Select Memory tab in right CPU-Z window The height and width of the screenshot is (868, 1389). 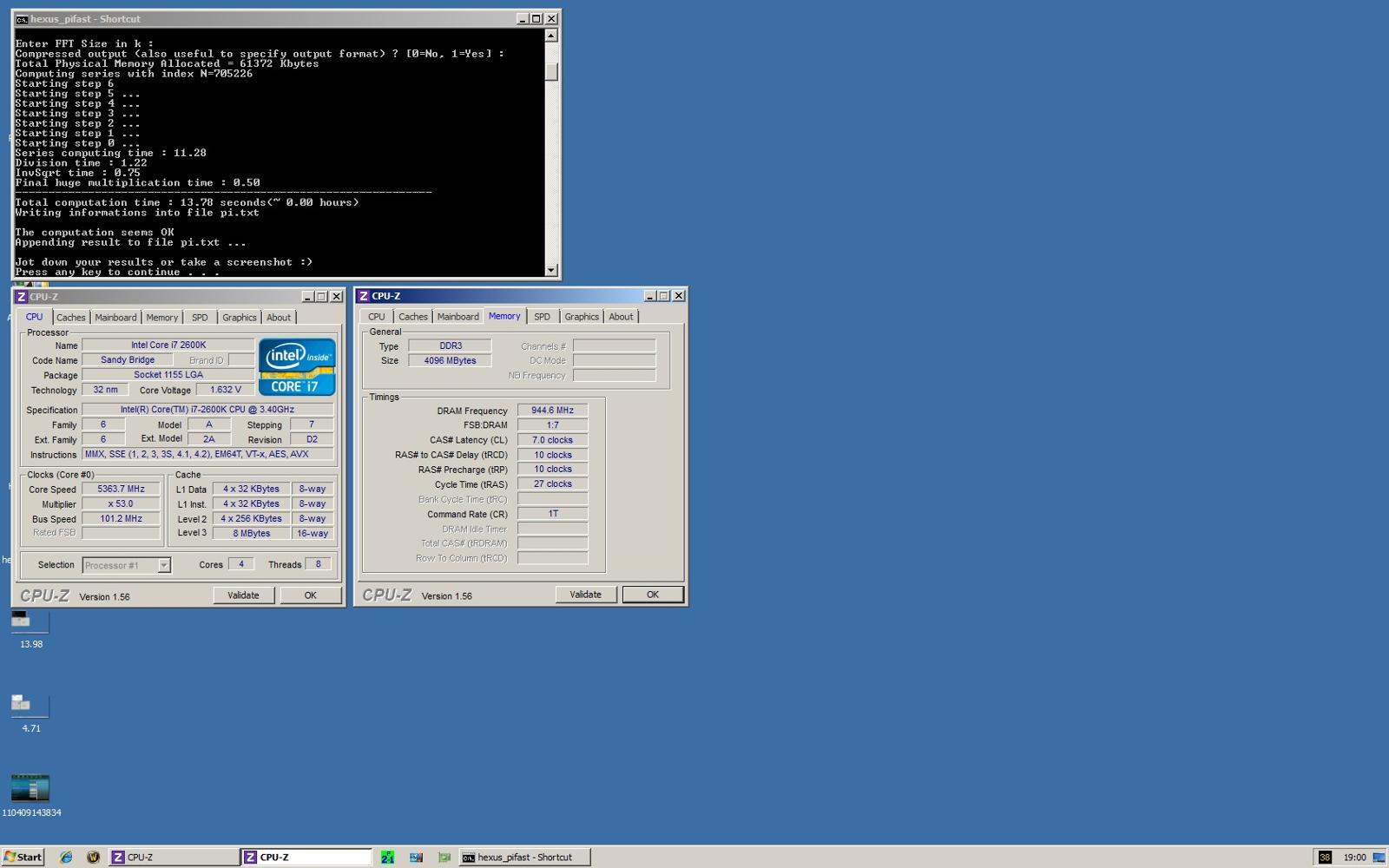click(x=504, y=316)
